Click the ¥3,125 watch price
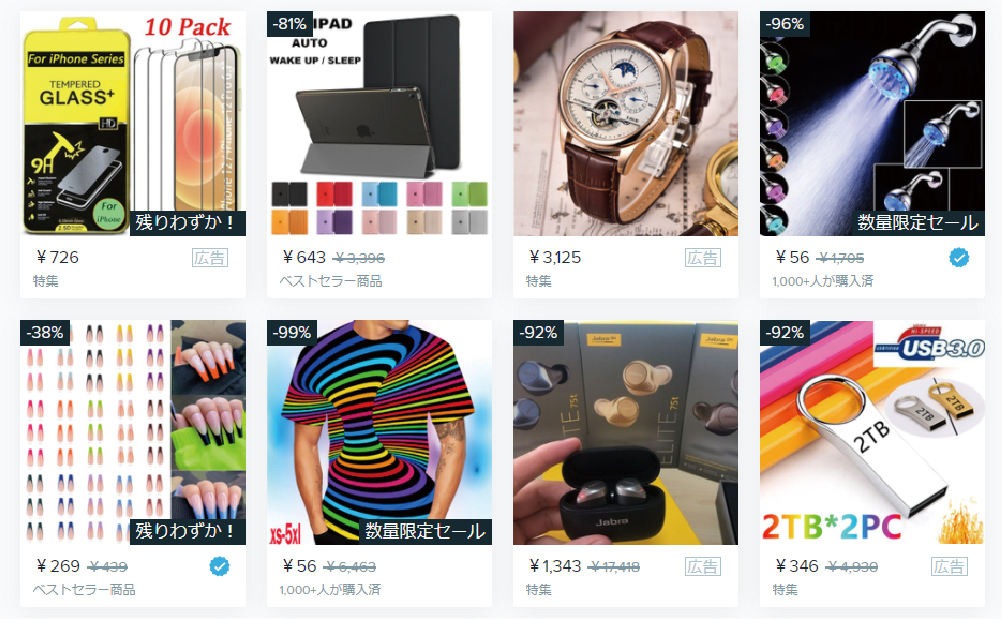The image size is (1002, 619). [x=555, y=257]
